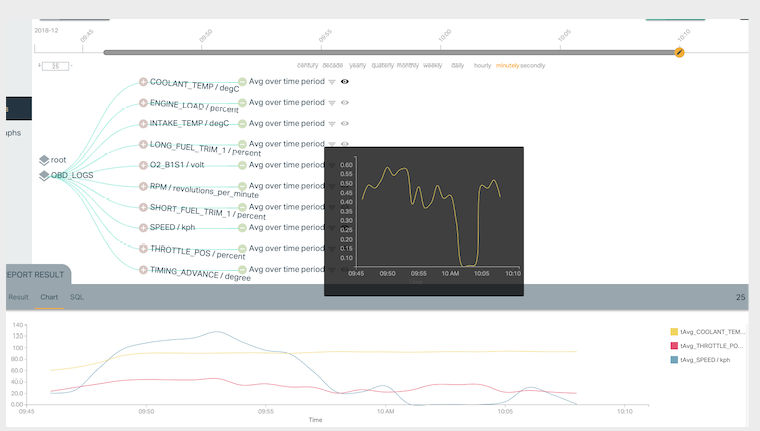Click the plus icon beside RPM
The image size is (760, 431).
pos(143,186)
